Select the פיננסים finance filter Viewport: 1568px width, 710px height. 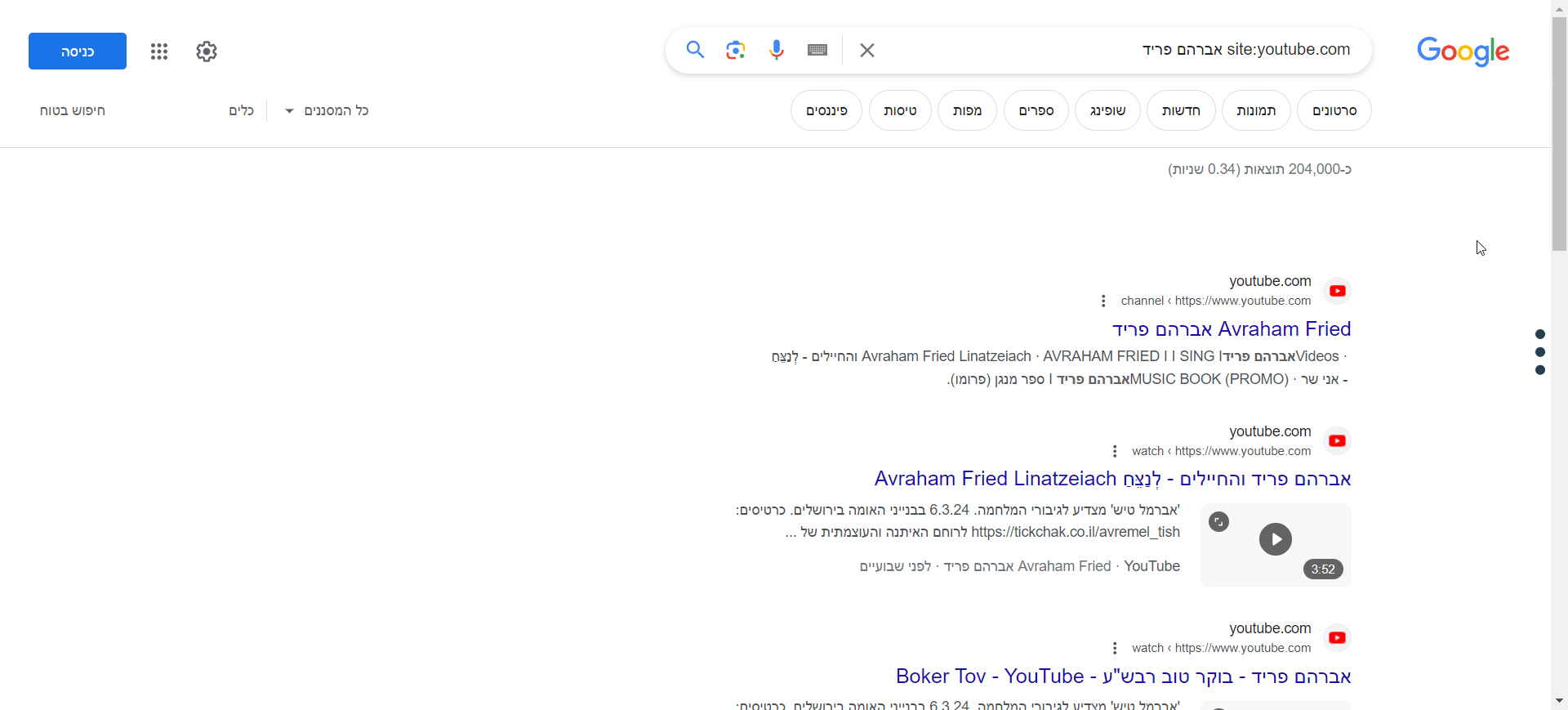click(826, 110)
